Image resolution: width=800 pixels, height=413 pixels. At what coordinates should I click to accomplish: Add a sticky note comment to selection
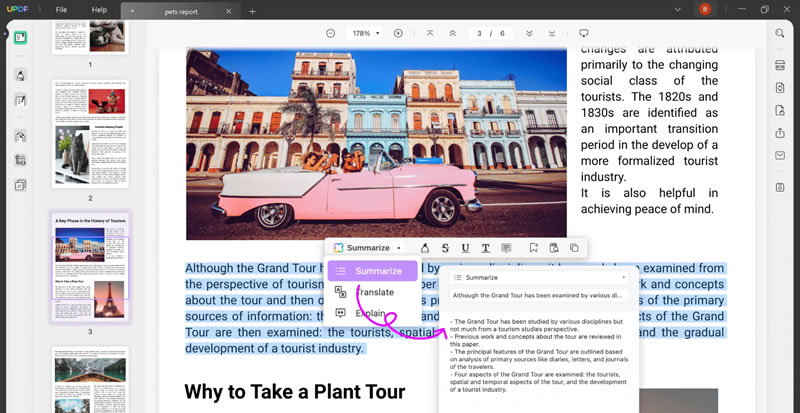click(506, 248)
